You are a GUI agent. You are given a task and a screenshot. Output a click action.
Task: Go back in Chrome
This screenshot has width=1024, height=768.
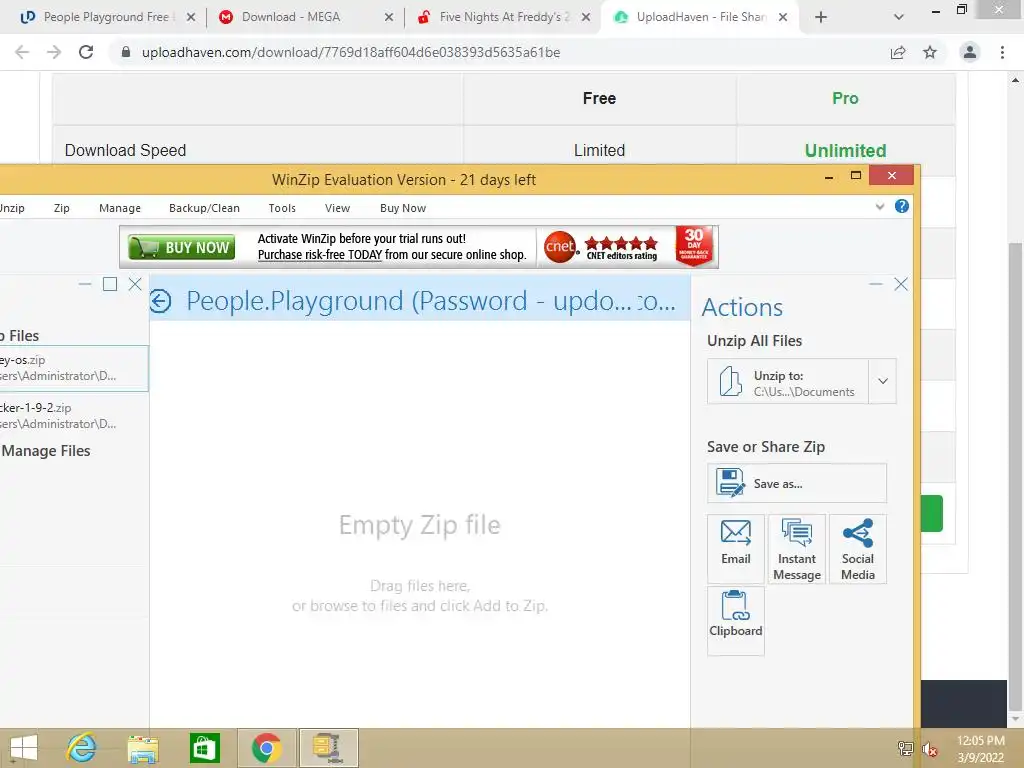[22, 52]
